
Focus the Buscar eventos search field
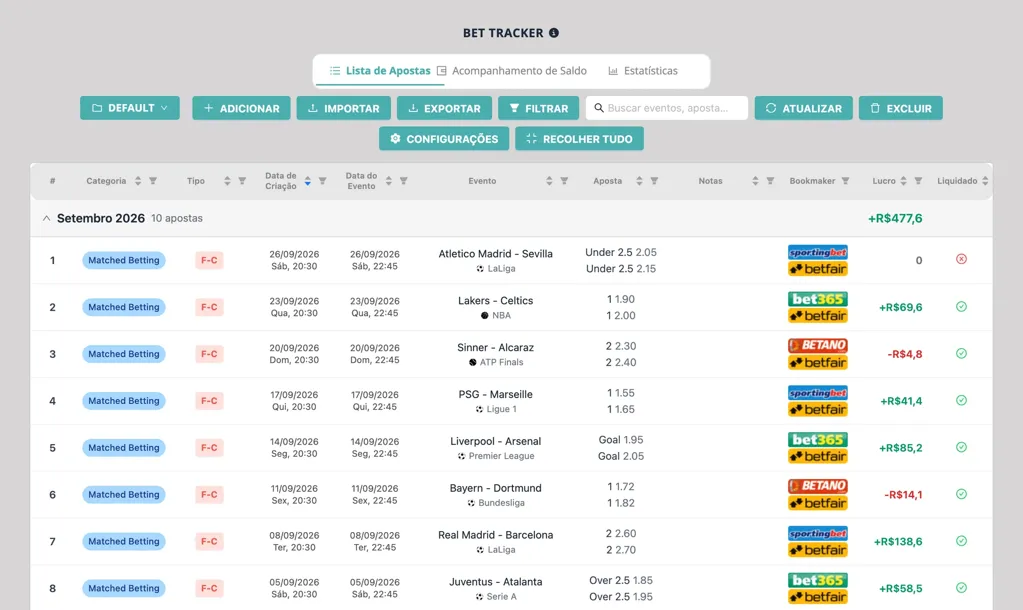[x=667, y=108]
